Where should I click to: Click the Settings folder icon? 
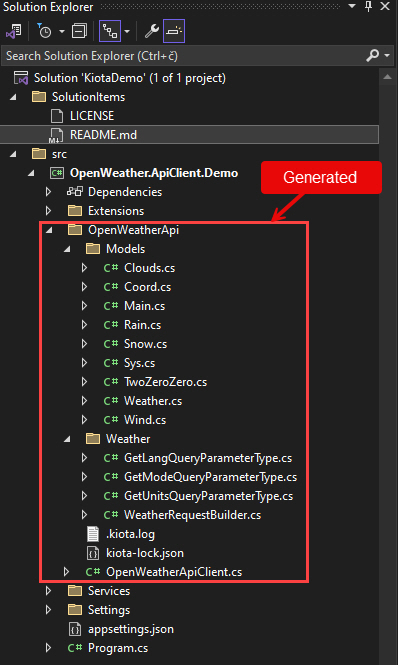[x=75, y=609]
